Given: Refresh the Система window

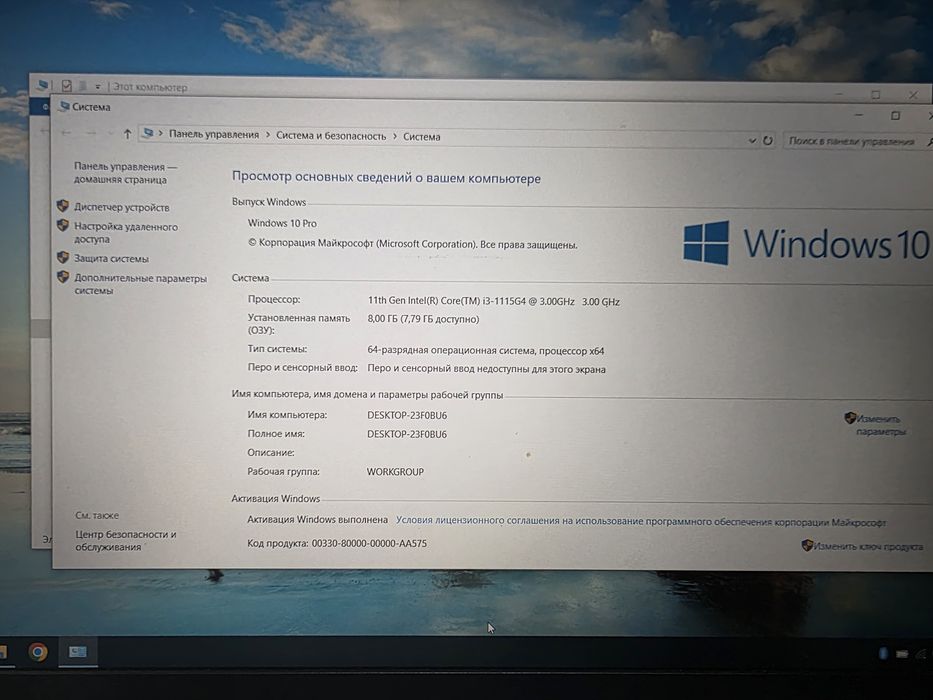Looking at the screenshot, I should (x=768, y=140).
